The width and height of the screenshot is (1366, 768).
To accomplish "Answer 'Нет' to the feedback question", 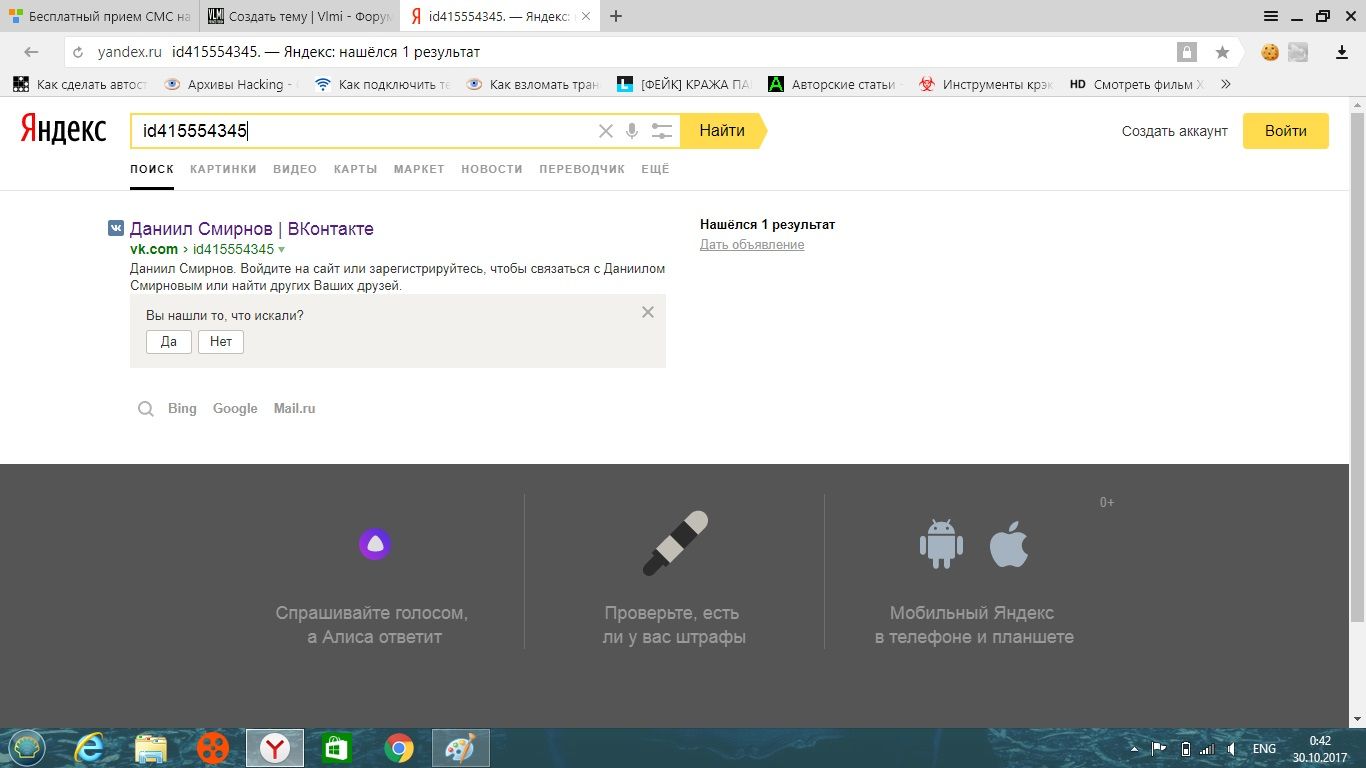I will pos(221,342).
